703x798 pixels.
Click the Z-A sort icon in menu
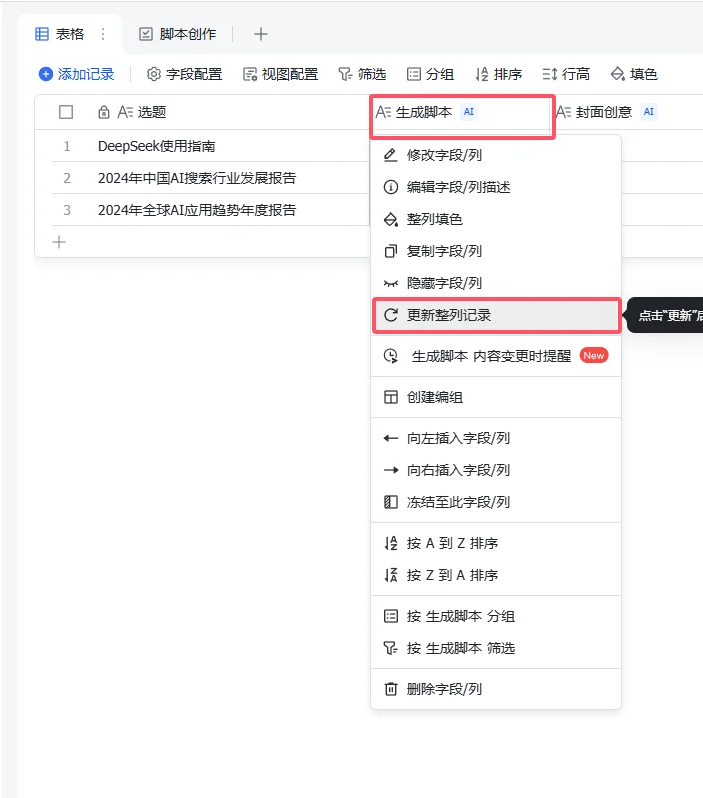coord(390,575)
